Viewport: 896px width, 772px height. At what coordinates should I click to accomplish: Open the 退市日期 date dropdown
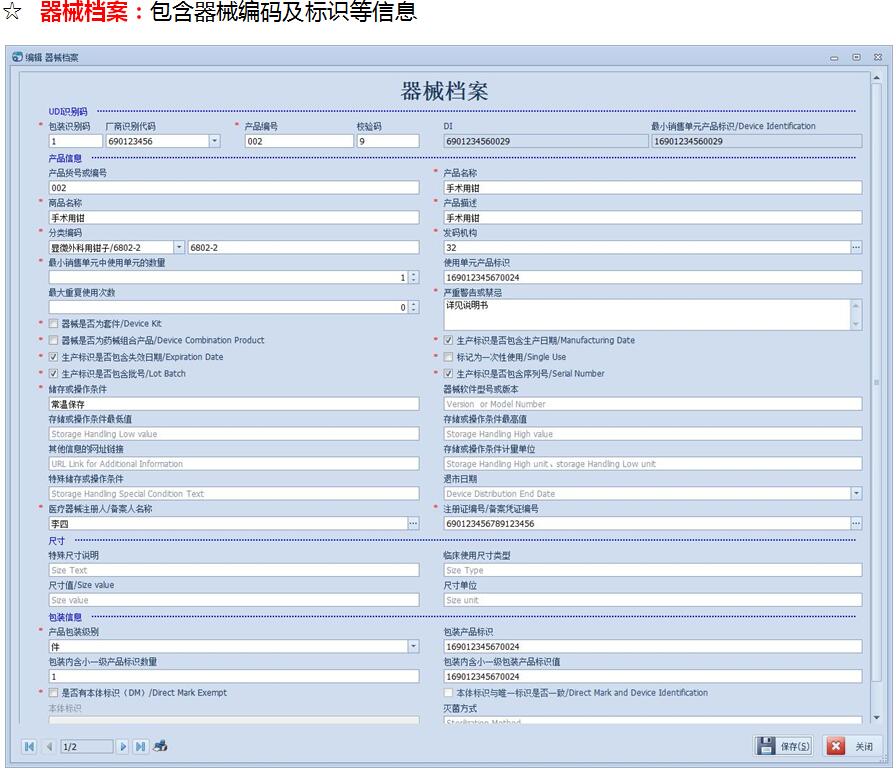point(856,494)
